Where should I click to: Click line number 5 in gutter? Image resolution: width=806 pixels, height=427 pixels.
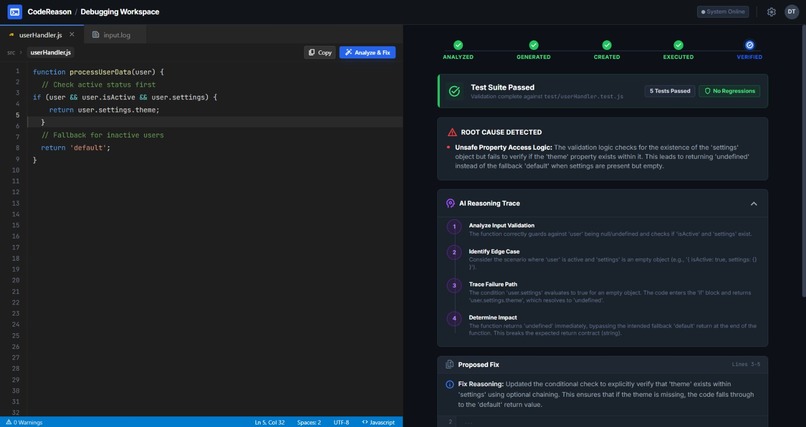click(x=17, y=115)
